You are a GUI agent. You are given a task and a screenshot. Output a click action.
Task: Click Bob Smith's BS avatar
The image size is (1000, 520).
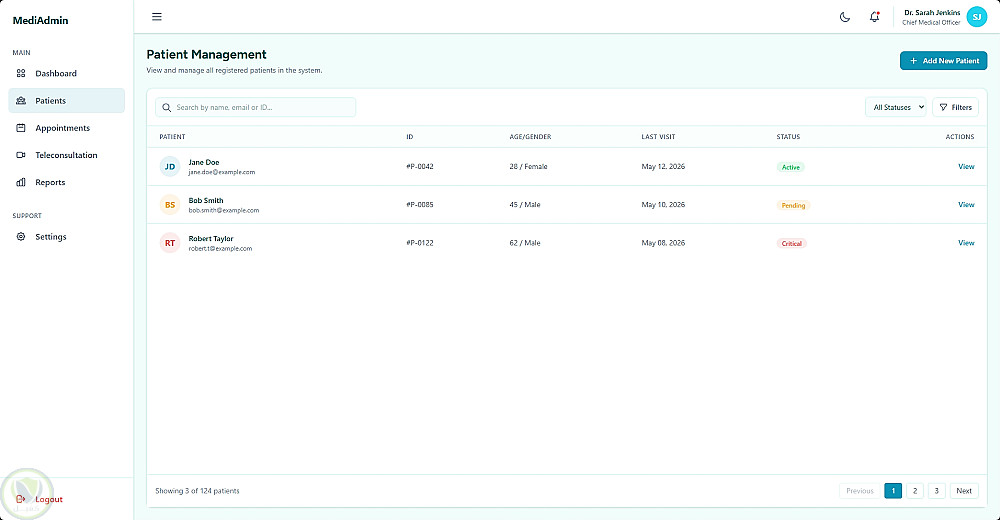coord(170,205)
